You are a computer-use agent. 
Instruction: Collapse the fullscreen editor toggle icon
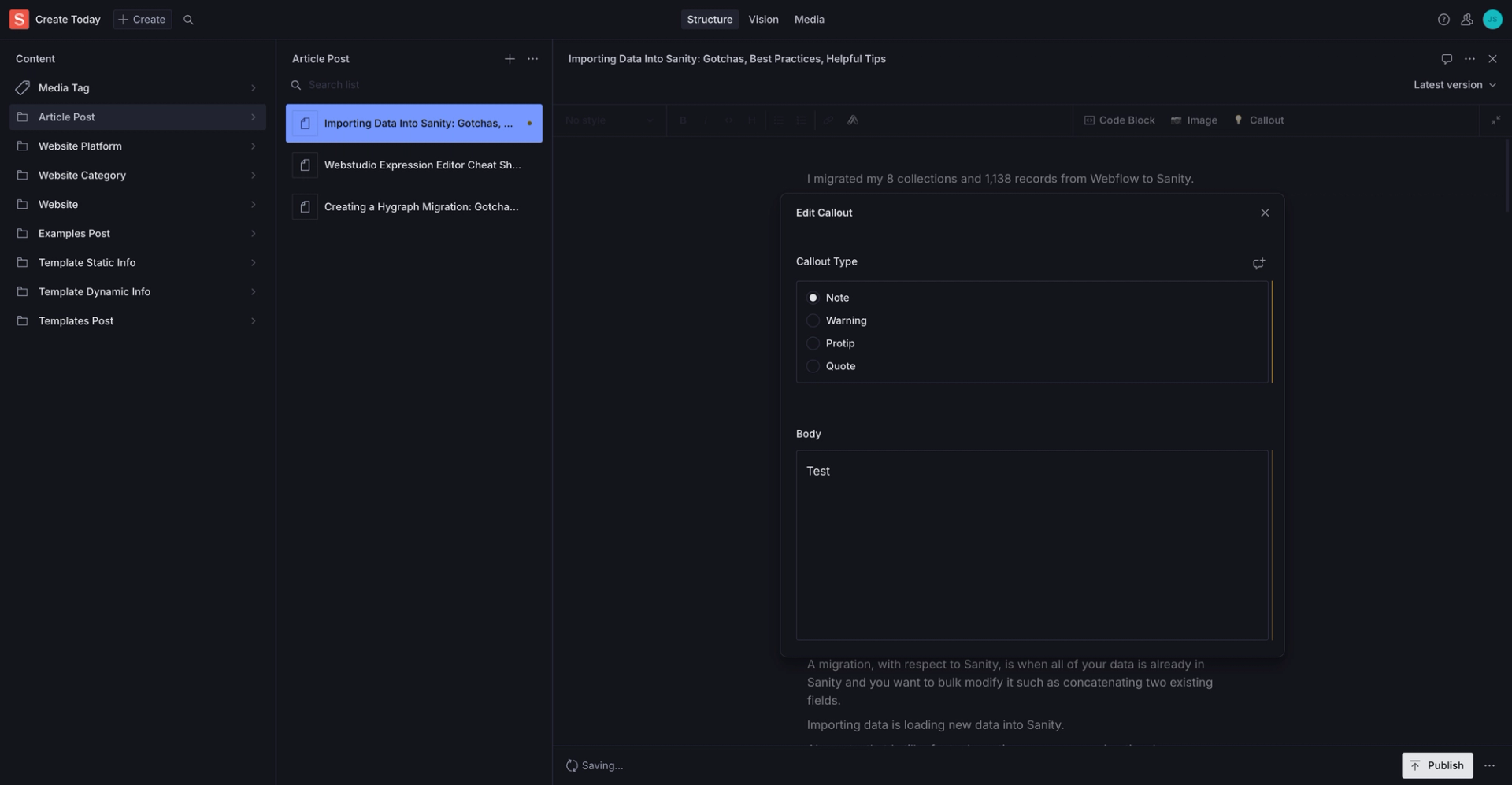(x=1495, y=120)
